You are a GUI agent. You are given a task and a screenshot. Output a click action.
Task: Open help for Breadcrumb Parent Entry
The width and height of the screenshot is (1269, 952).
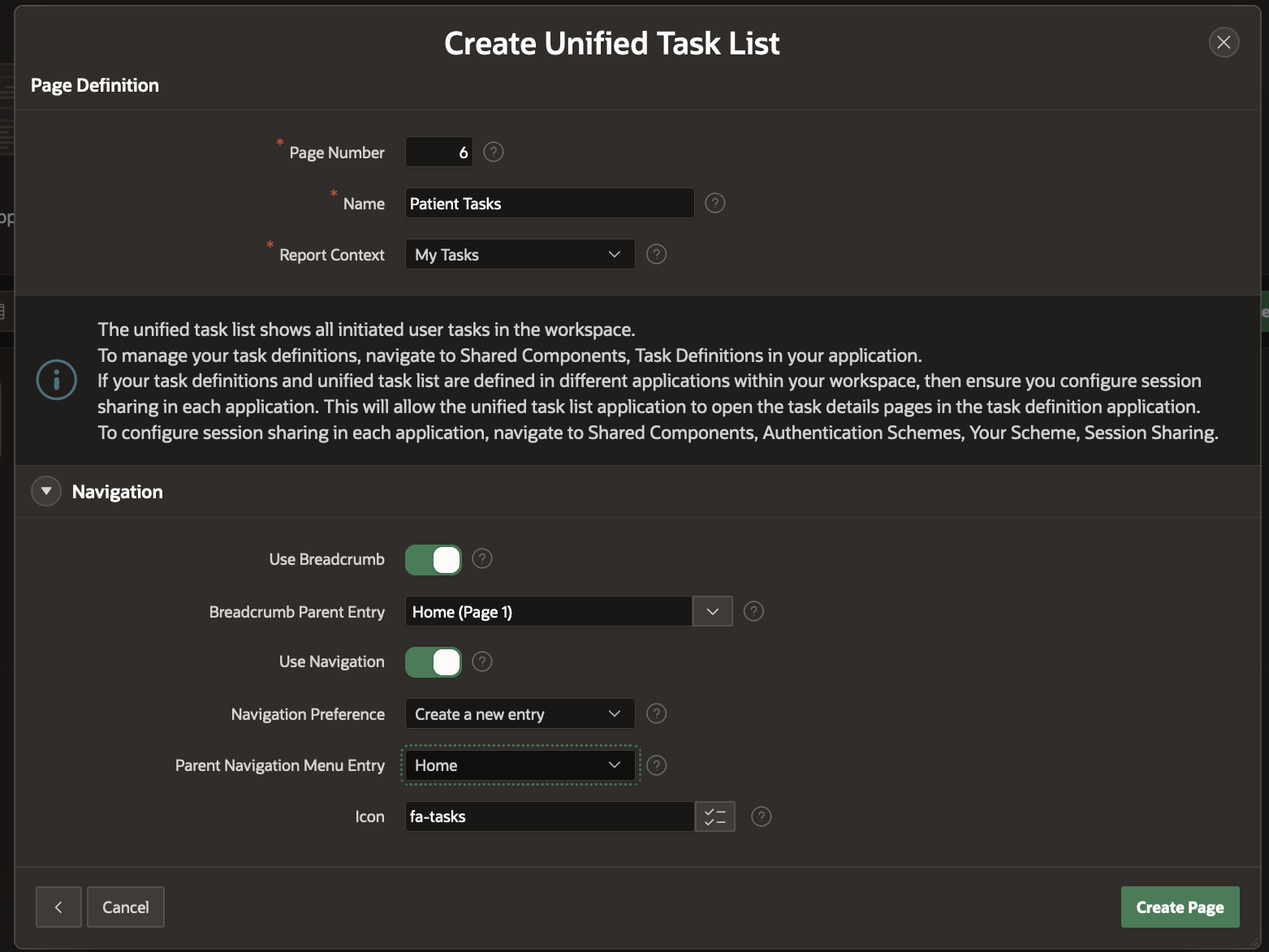point(753,611)
